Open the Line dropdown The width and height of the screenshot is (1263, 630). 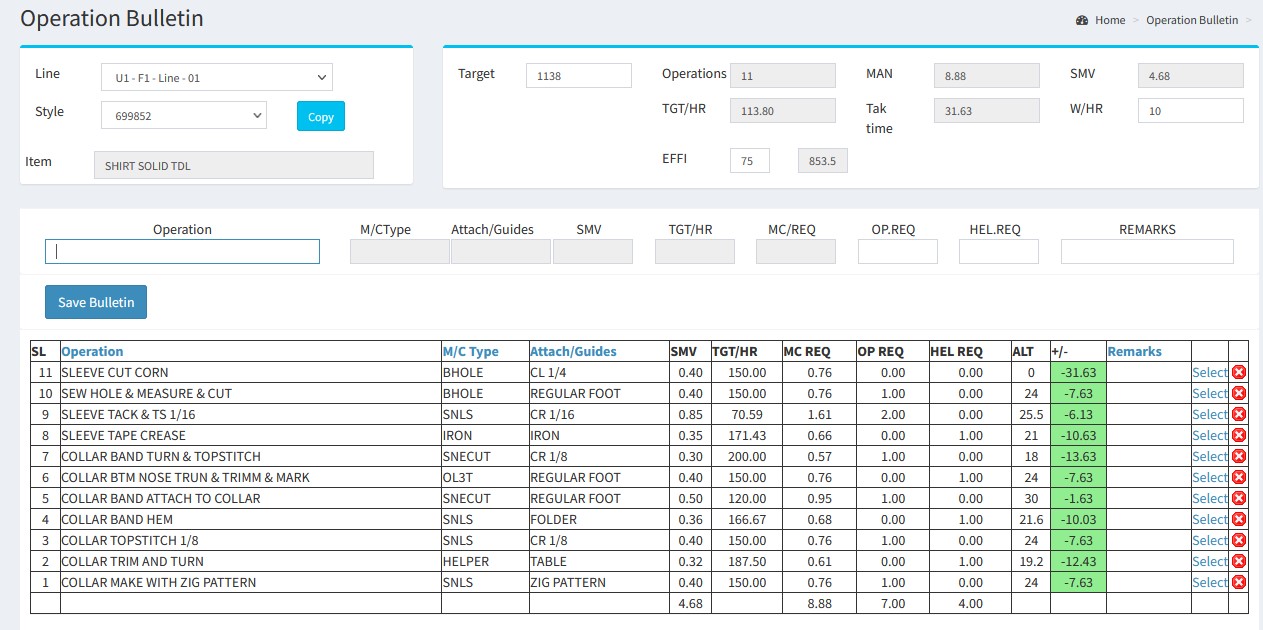216,78
